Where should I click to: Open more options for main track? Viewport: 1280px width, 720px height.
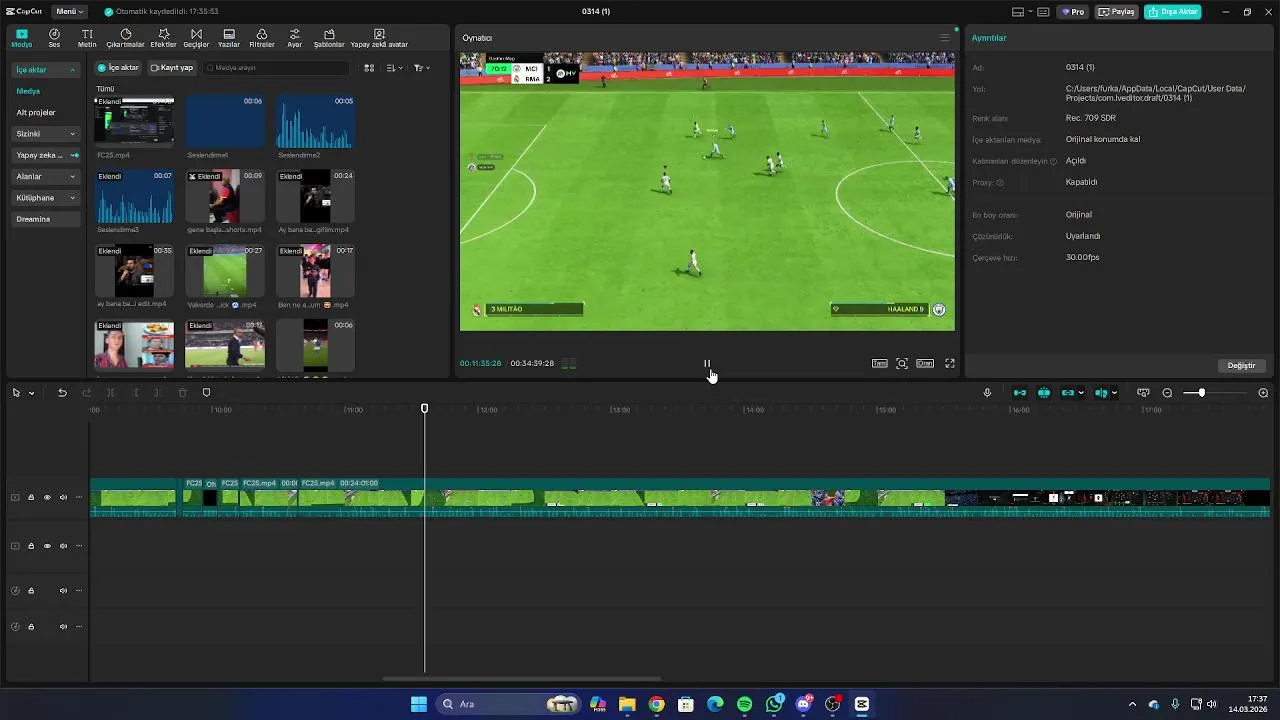[79, 497]
